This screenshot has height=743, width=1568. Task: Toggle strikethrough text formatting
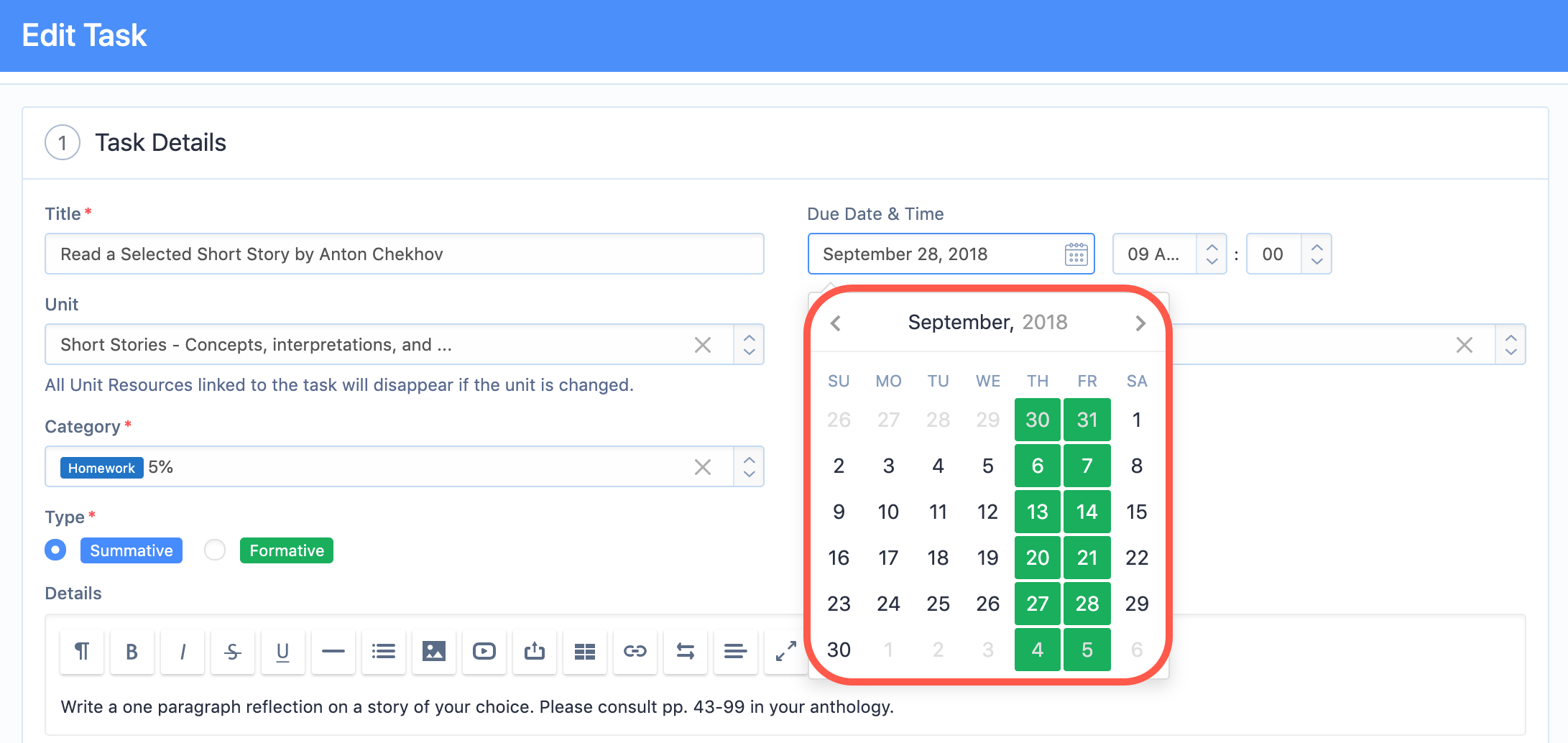coord(232,652)
